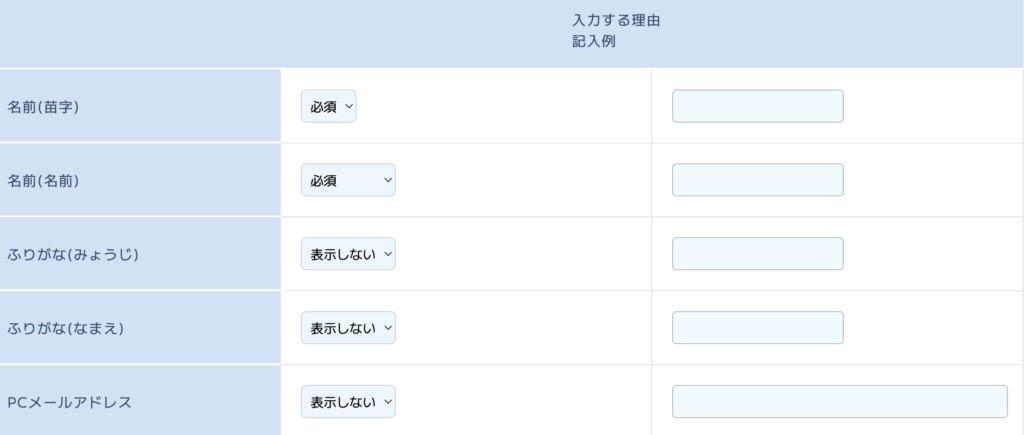
Task: Click the ふりがな(なまえ) row label
Action: (x=65, y=329)
